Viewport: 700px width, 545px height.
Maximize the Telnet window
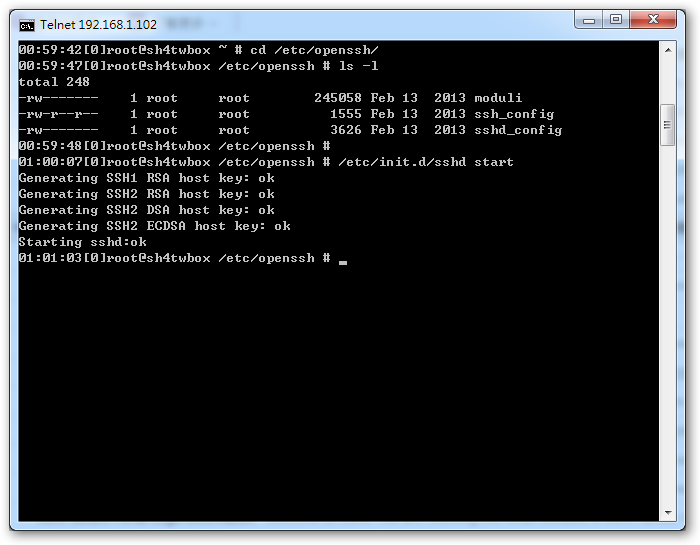(x=616, y=20)
